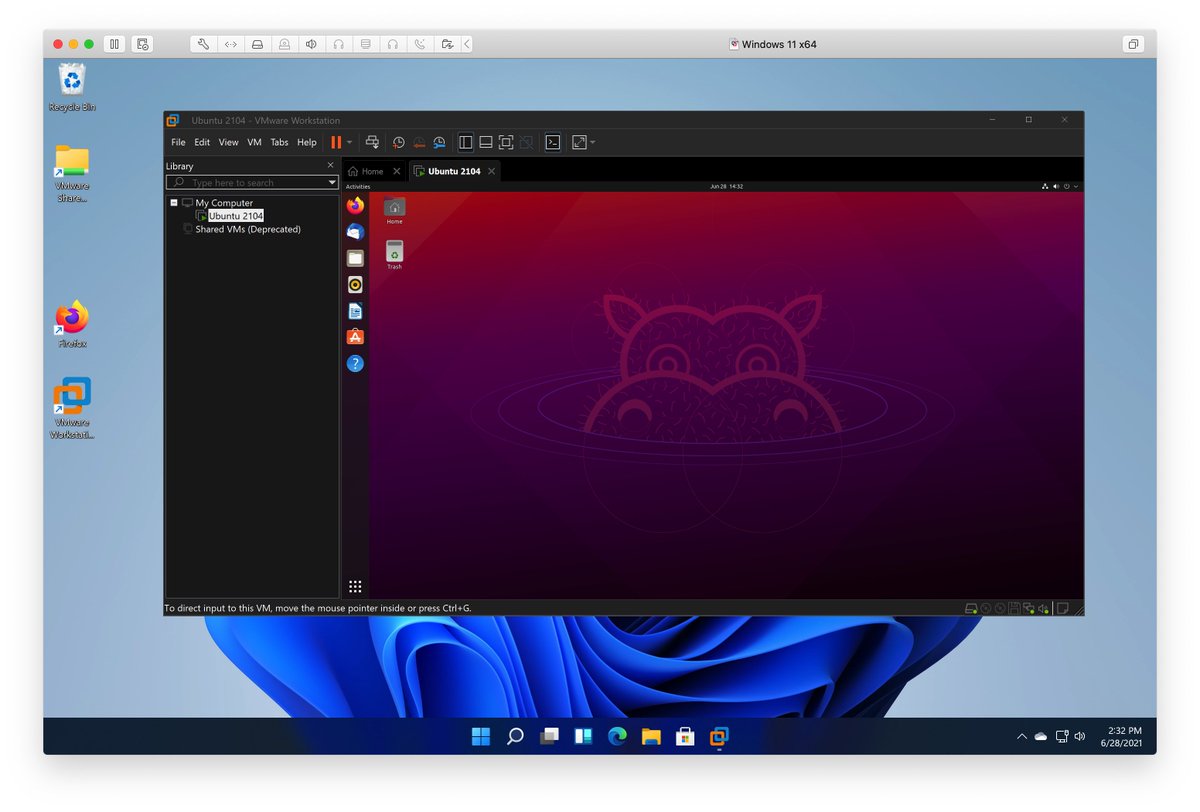Screen dimensions: 1200x812
Task: Focus the library search field
Action: click(x=251, y=183)
